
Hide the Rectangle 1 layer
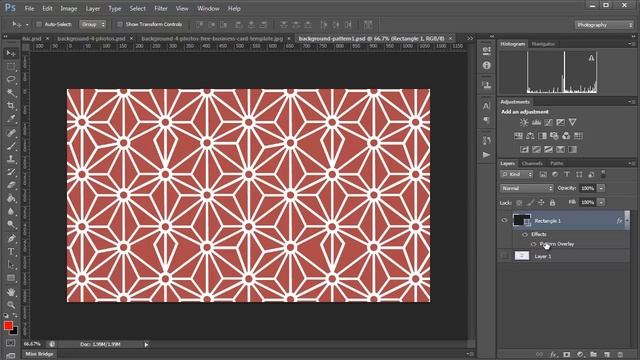tap(504, 220)
